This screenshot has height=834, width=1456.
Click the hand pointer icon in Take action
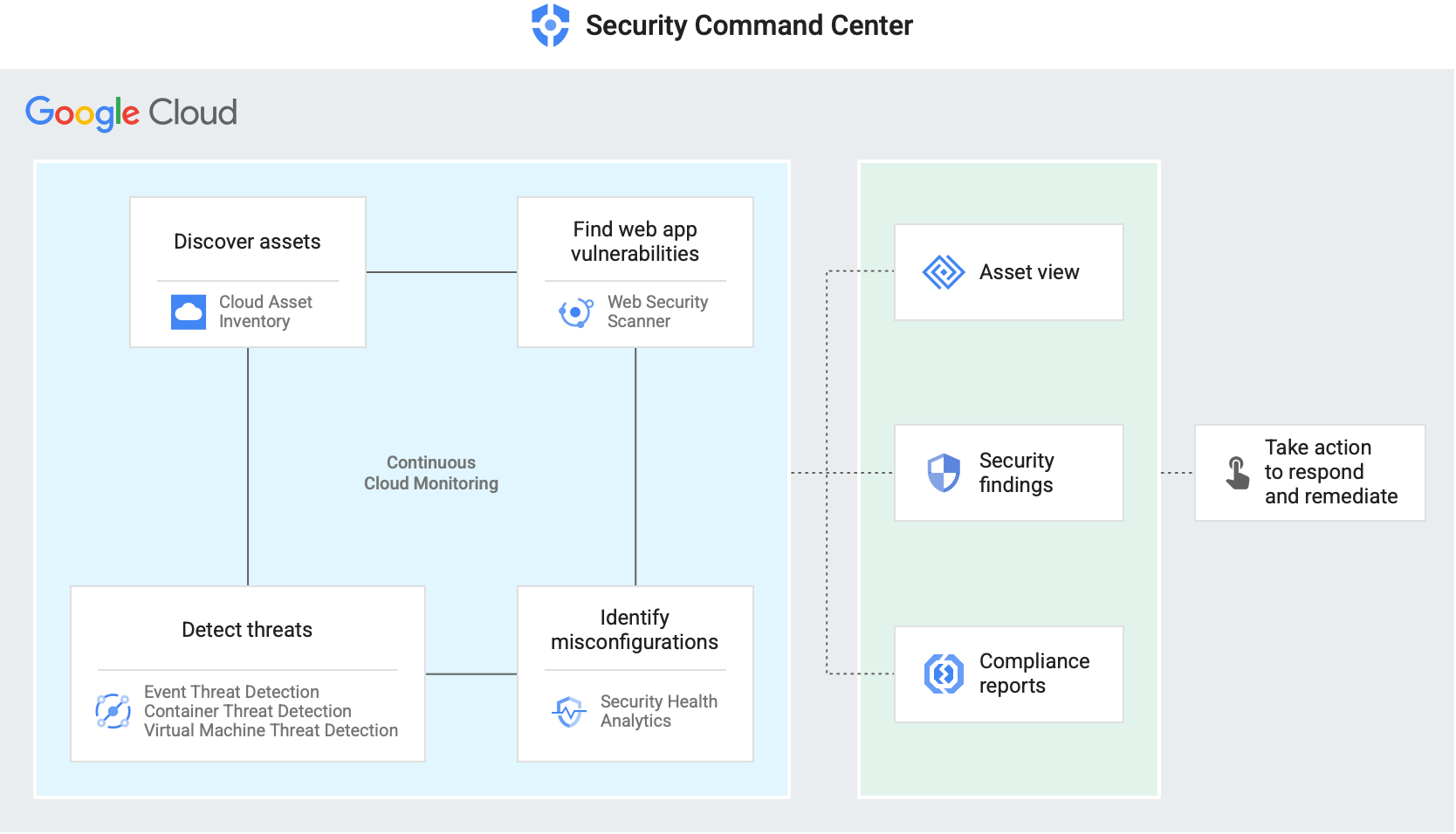1238,473
